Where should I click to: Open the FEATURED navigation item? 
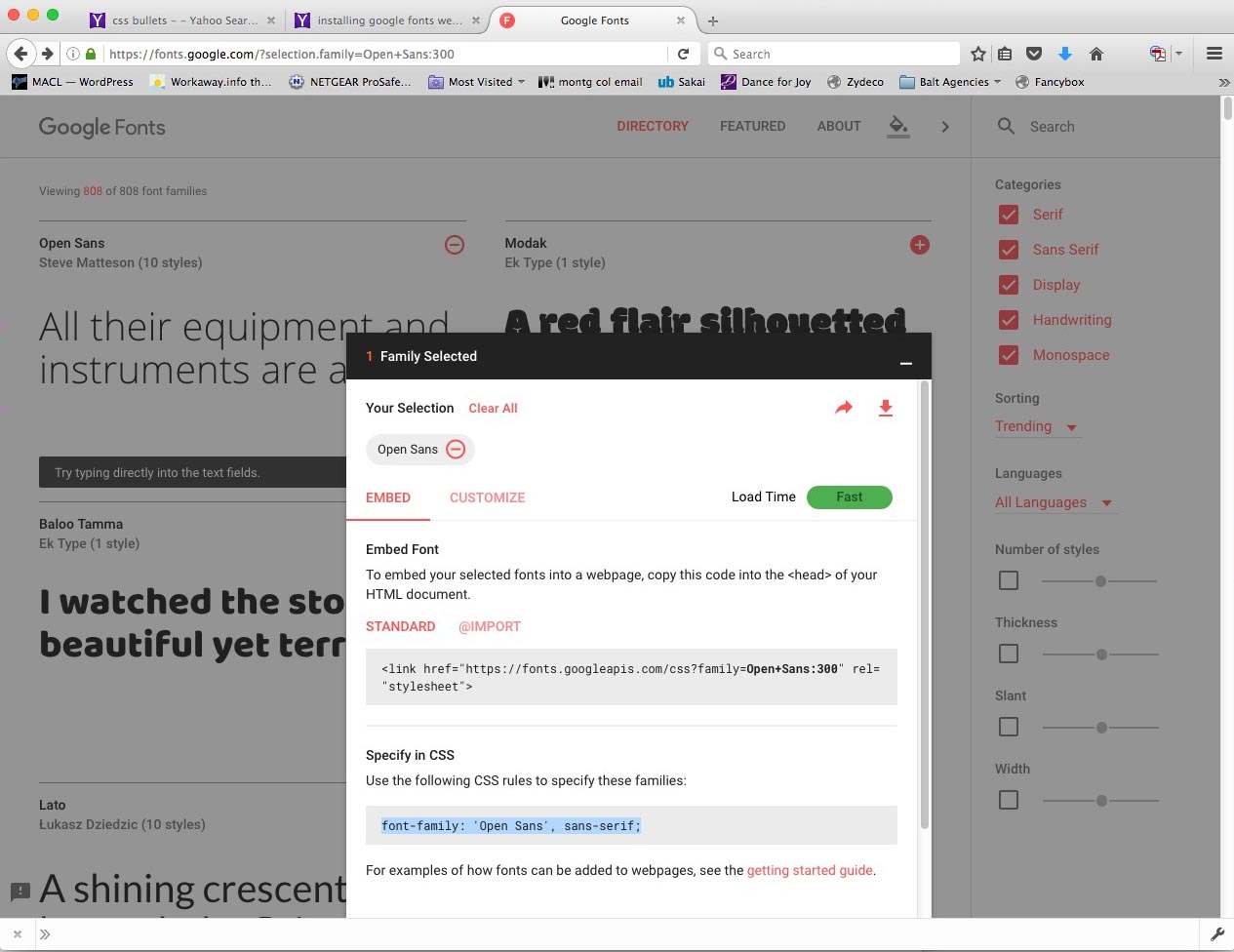coord(752,126)
